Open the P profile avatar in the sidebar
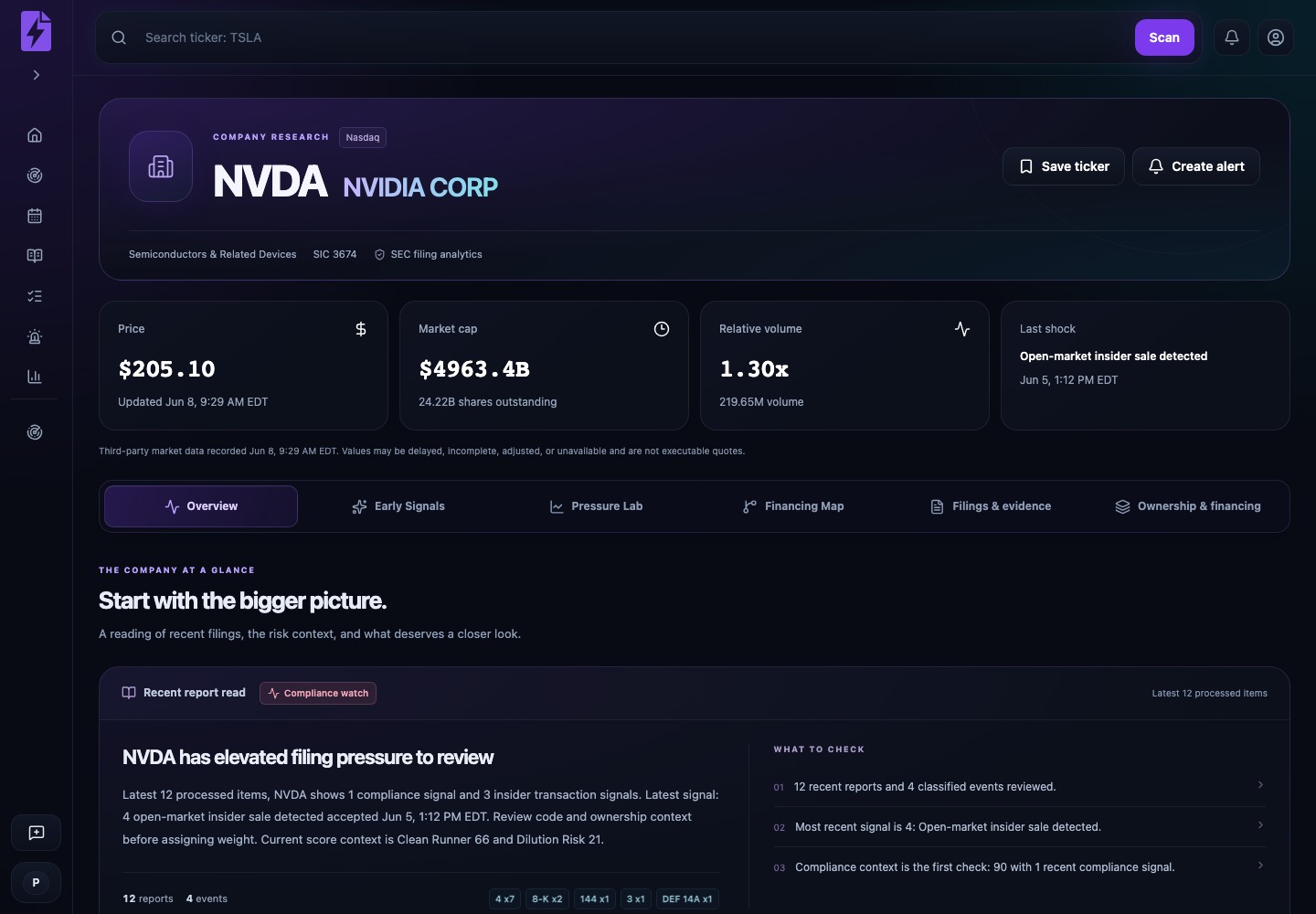Image resolution: width=1316 pixels, height=914 pixels. tap(36, 882)
